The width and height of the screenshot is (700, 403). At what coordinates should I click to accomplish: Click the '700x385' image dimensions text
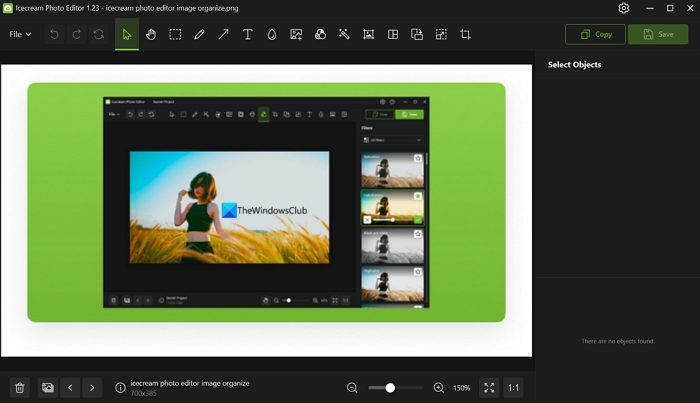click(x=143, y=393)
